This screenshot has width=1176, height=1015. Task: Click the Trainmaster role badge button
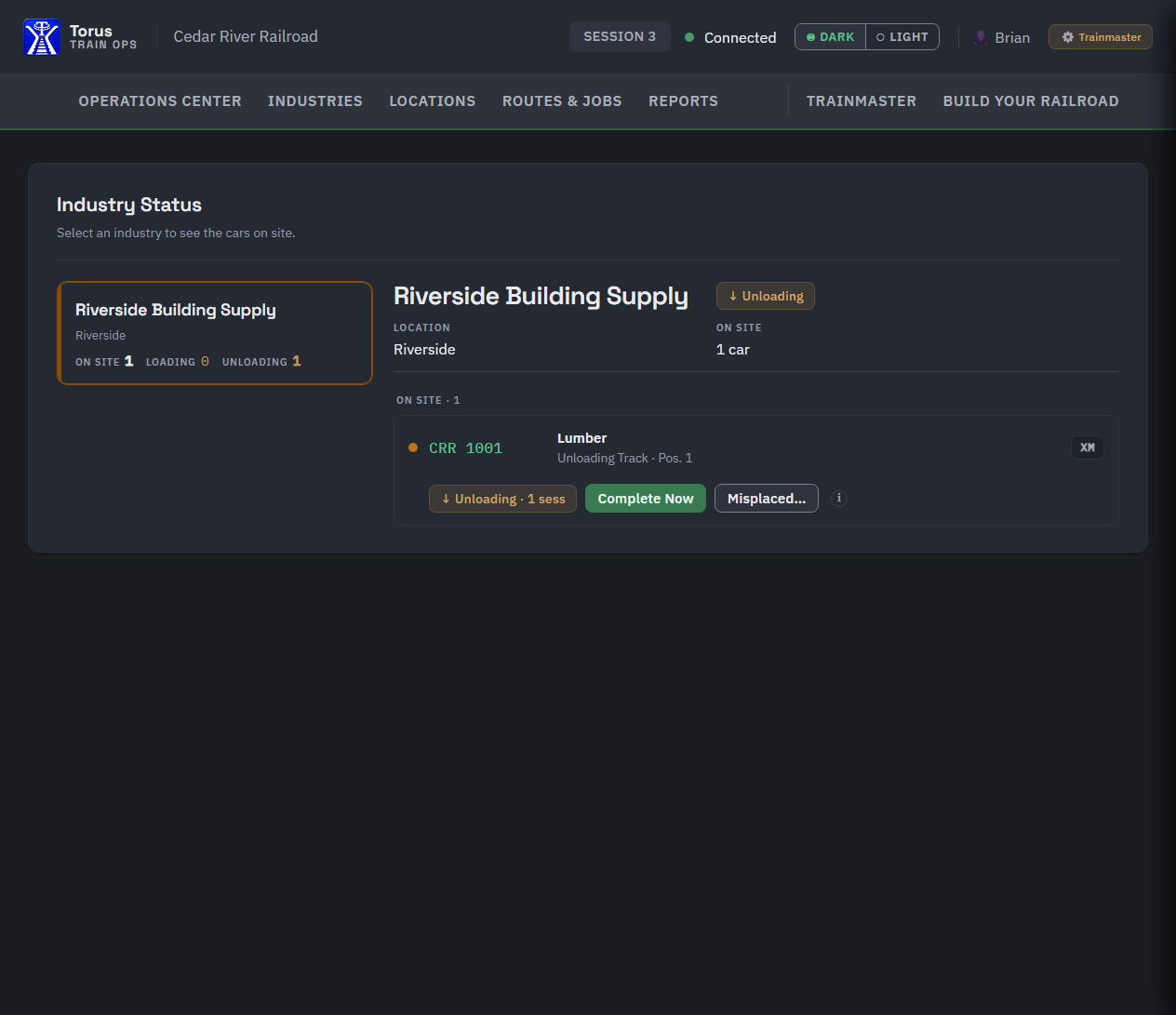(x=1101, y=37)
